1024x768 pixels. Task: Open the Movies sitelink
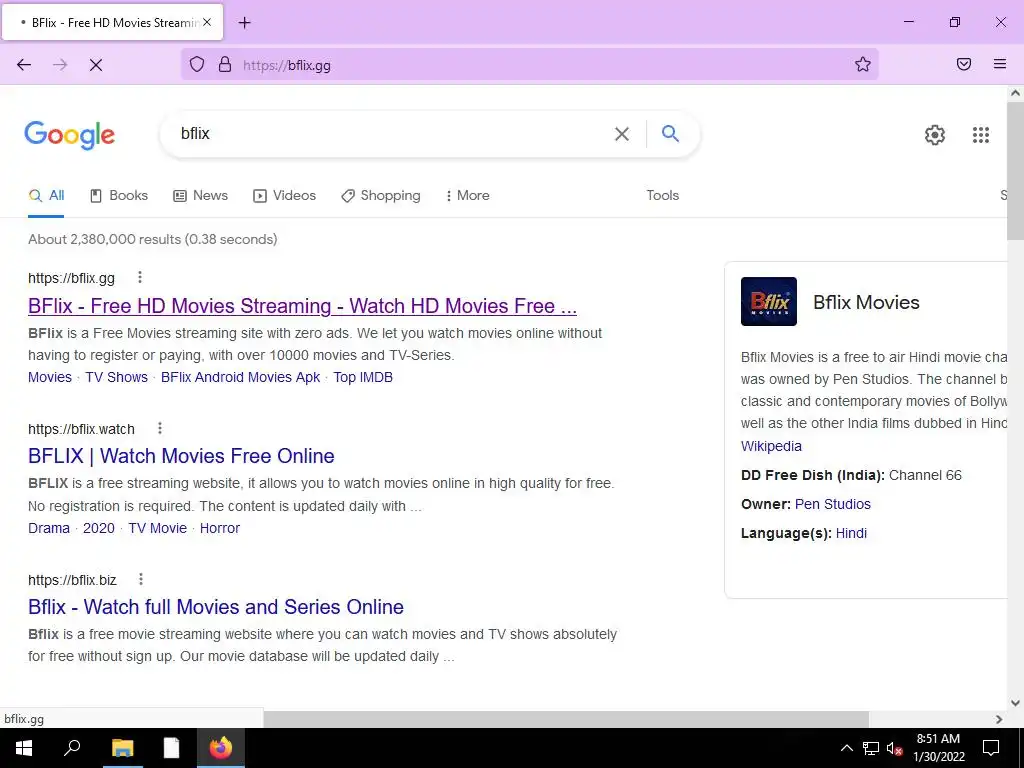[50, 377]
